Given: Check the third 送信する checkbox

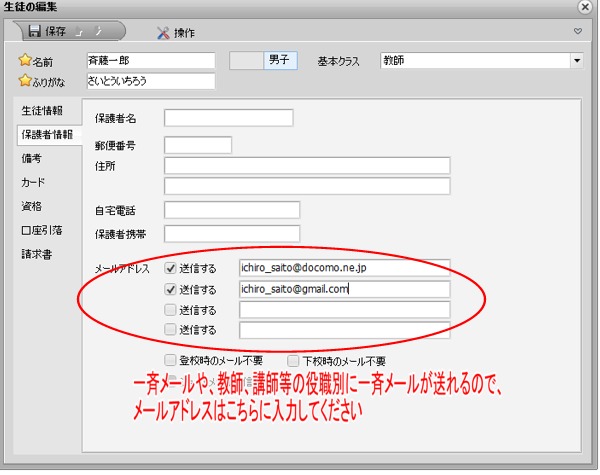Looking at the screenshot, I should click(170, 309).
